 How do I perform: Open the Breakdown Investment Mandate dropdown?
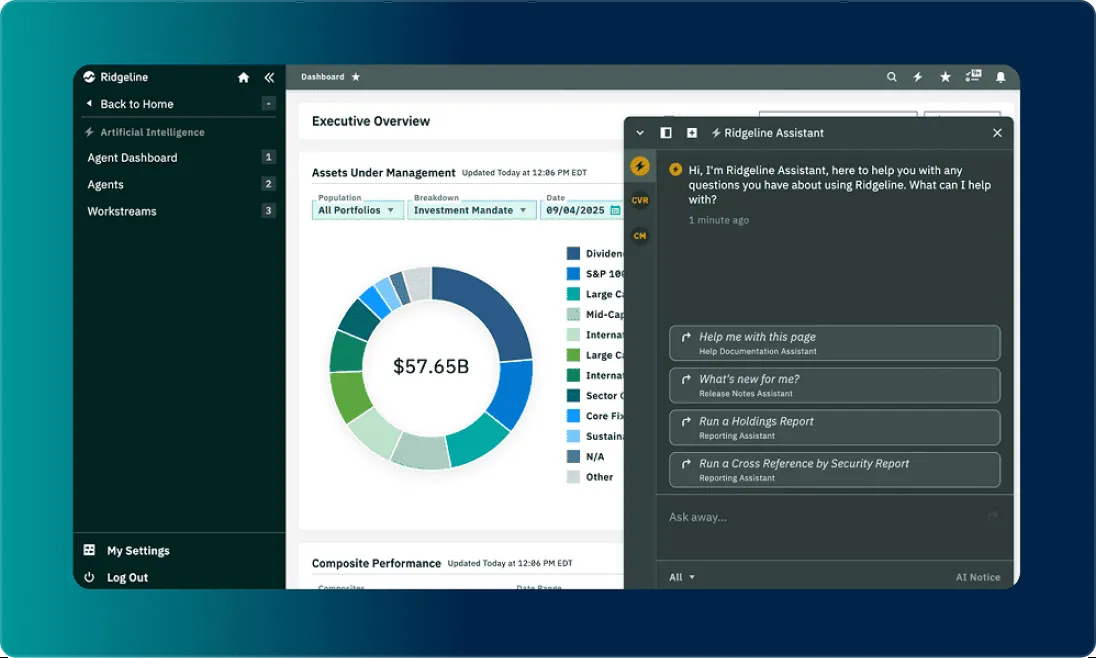tap(472, 210)
